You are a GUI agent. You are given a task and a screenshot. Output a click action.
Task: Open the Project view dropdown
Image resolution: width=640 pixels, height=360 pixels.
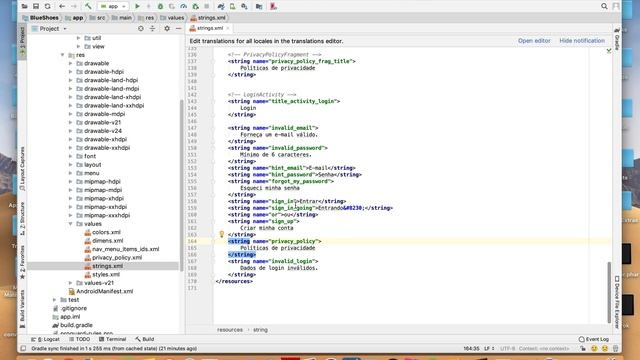(49, 29)
